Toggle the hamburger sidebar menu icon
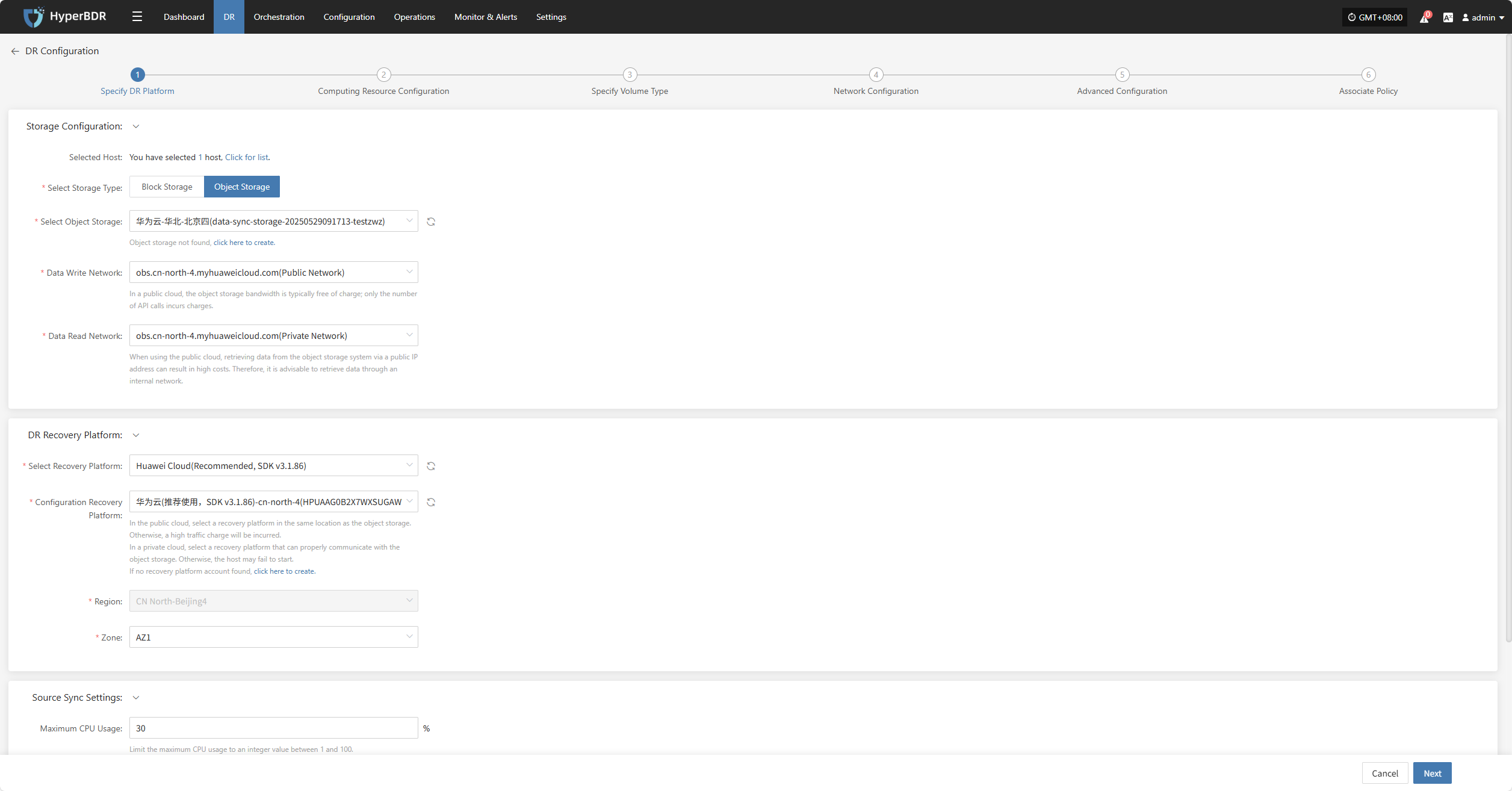 [x=137, y=17]
